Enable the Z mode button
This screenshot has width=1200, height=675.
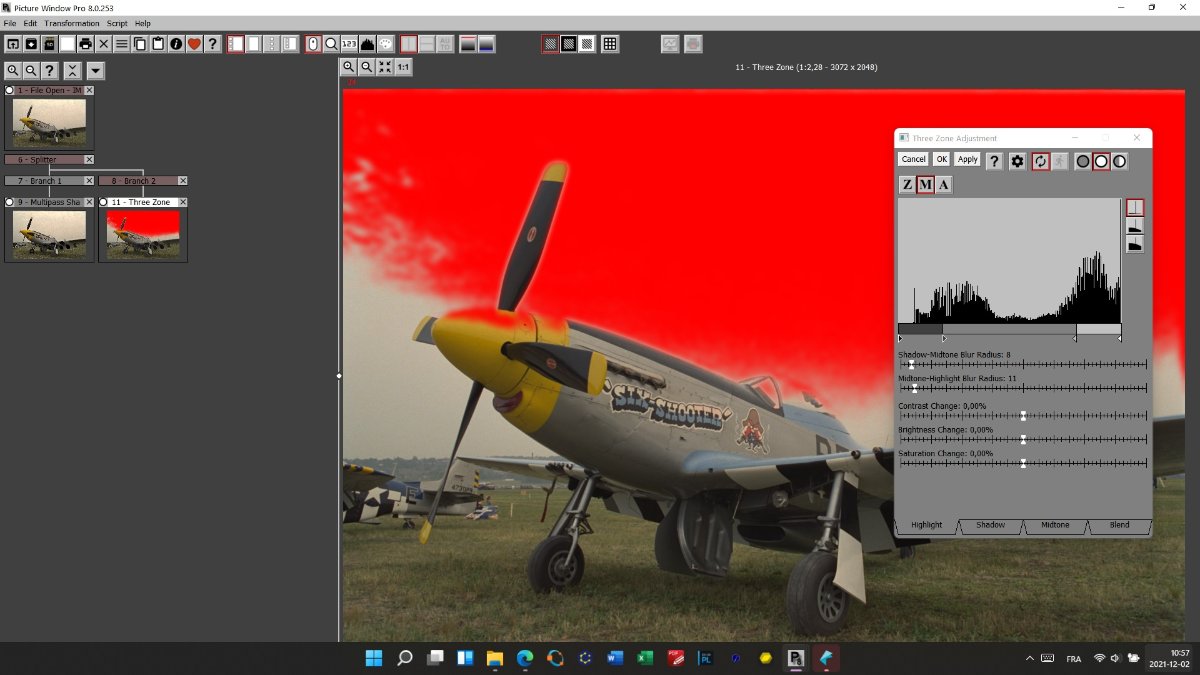[x=907, y=185]
